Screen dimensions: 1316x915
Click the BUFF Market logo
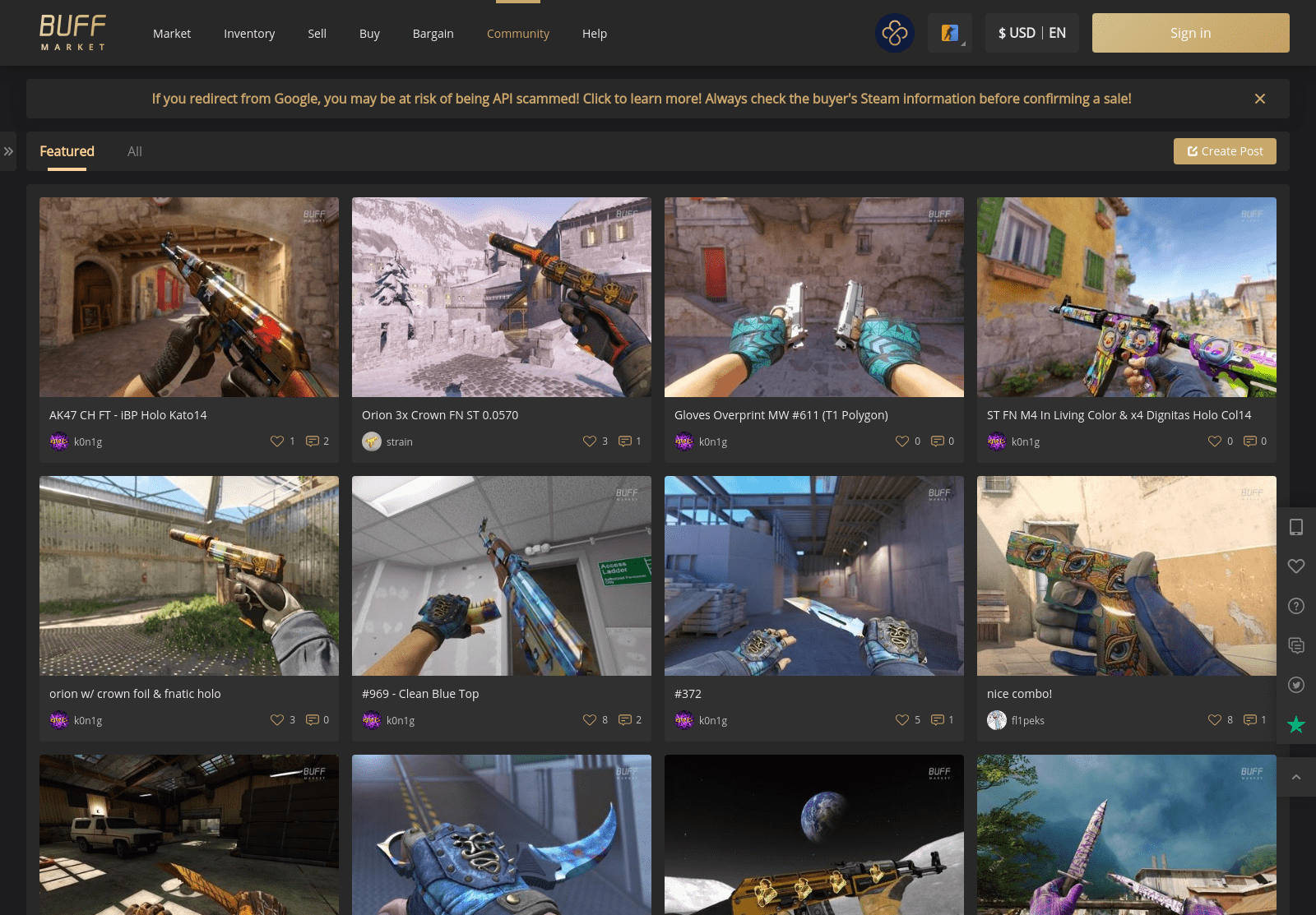73,33
